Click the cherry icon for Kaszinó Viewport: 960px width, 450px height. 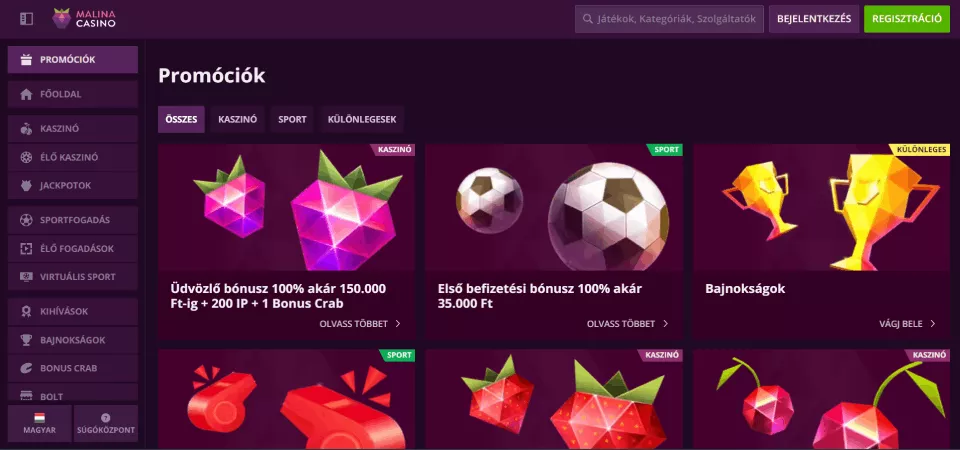click(x=26, y=129)
